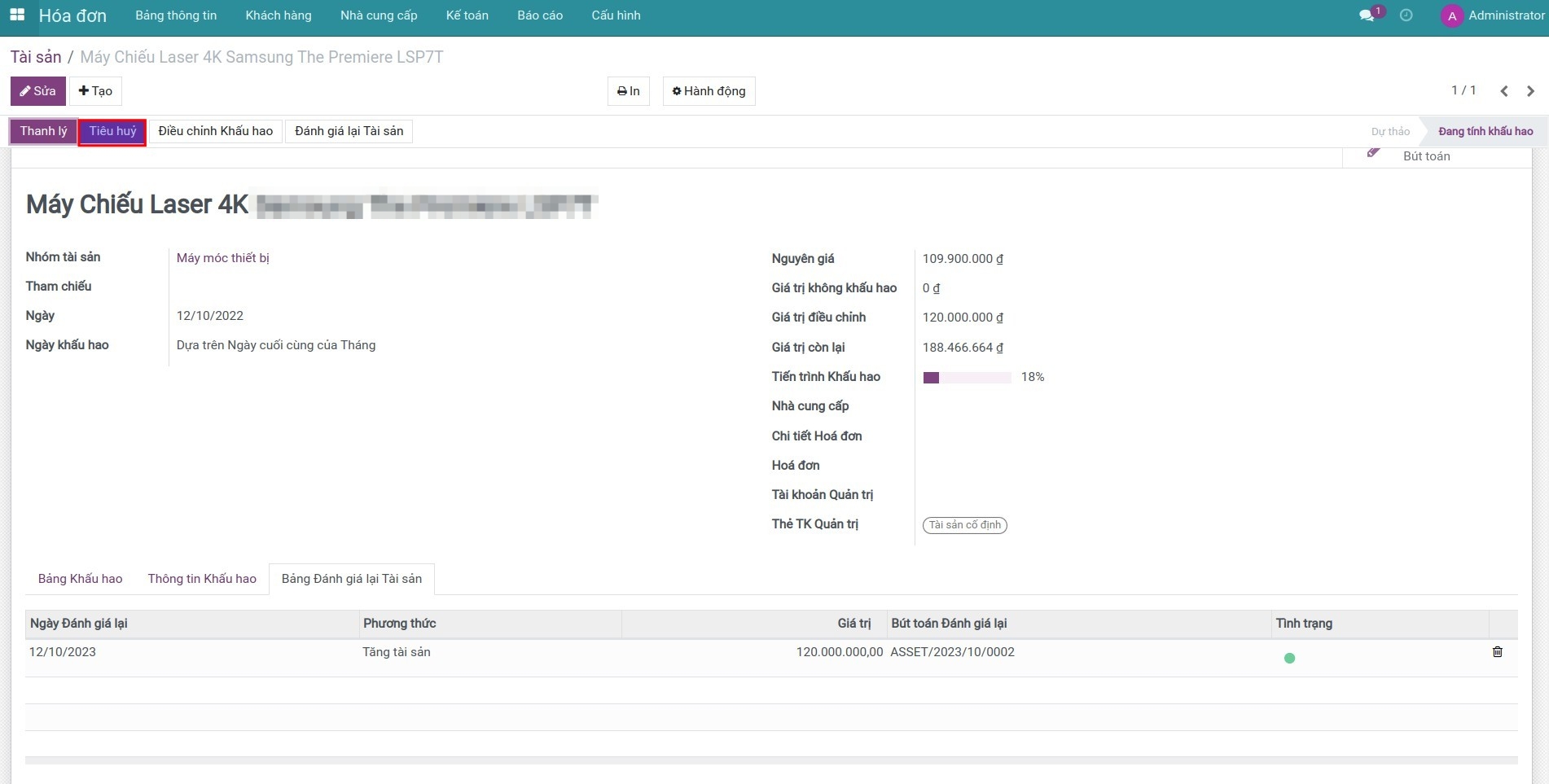The image size is (1549, 784).
Task: Switch to the Bảng Khấu hao tab
Action: point(80,579)
